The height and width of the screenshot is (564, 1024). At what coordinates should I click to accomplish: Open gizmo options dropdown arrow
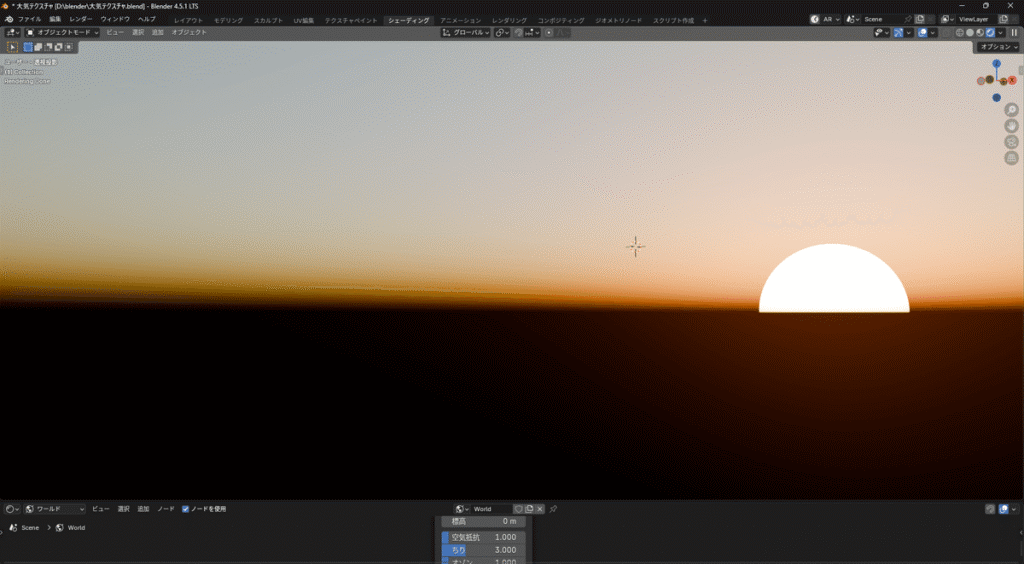coord(908,33)
